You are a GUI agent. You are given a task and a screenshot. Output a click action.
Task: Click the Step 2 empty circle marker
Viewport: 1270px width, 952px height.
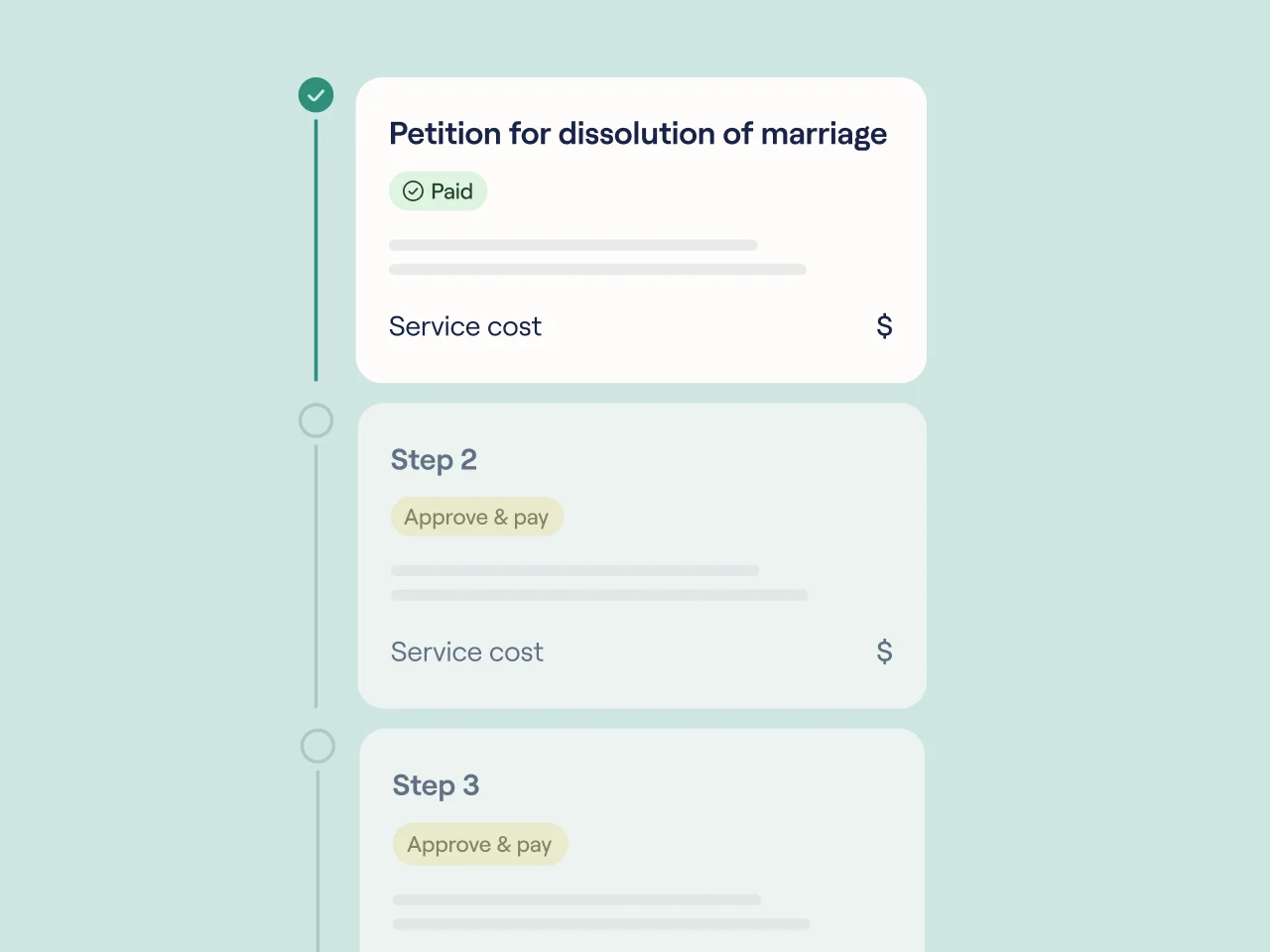coord(316,420)
